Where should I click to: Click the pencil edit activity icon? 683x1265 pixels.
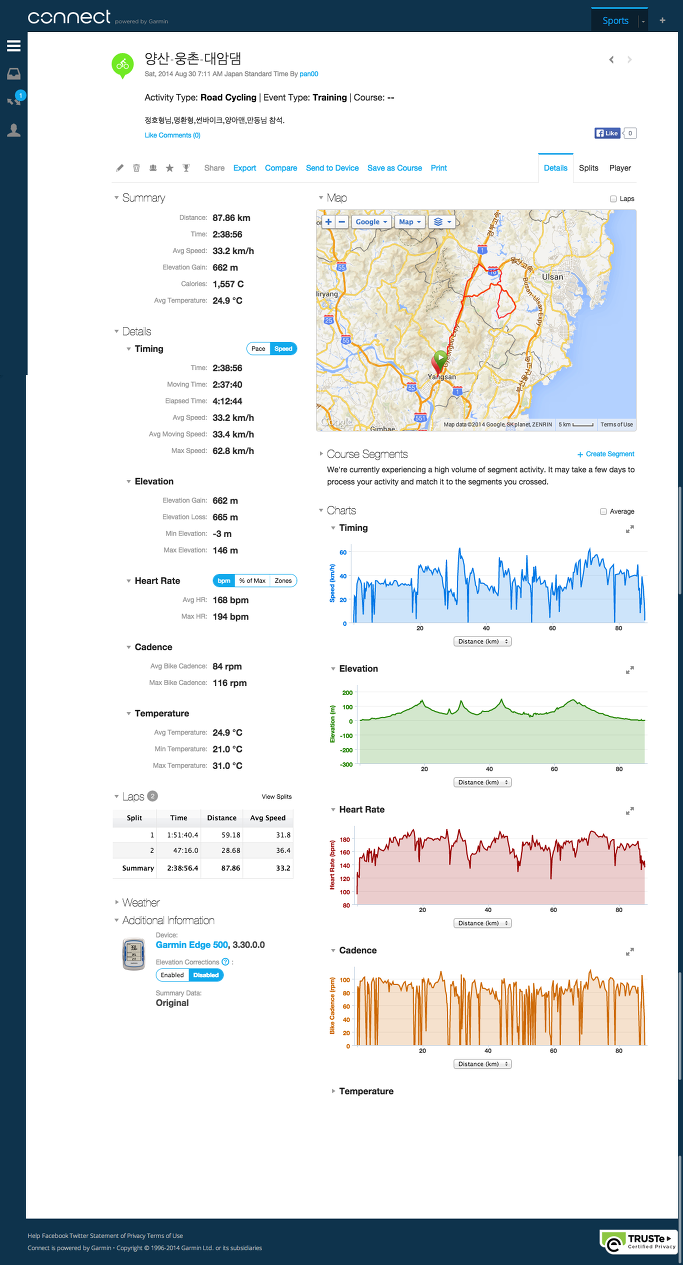click(120, 168)
